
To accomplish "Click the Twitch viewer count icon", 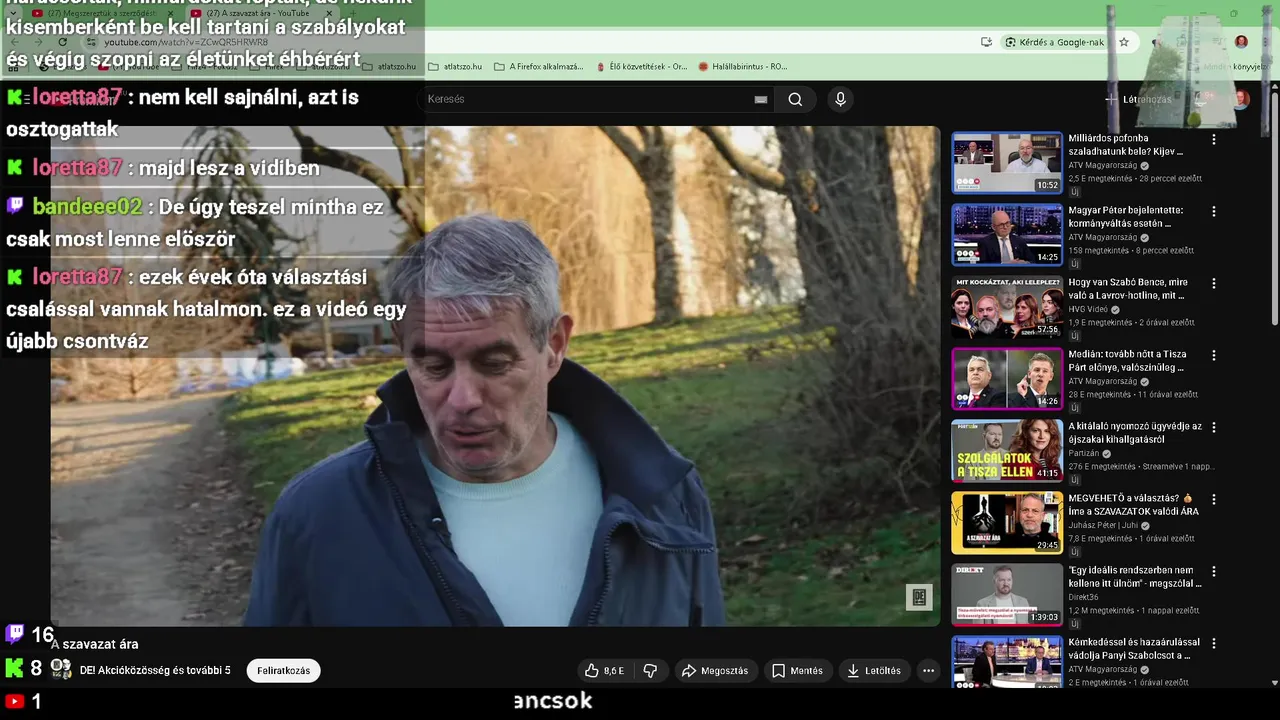I will click(15, 633).
